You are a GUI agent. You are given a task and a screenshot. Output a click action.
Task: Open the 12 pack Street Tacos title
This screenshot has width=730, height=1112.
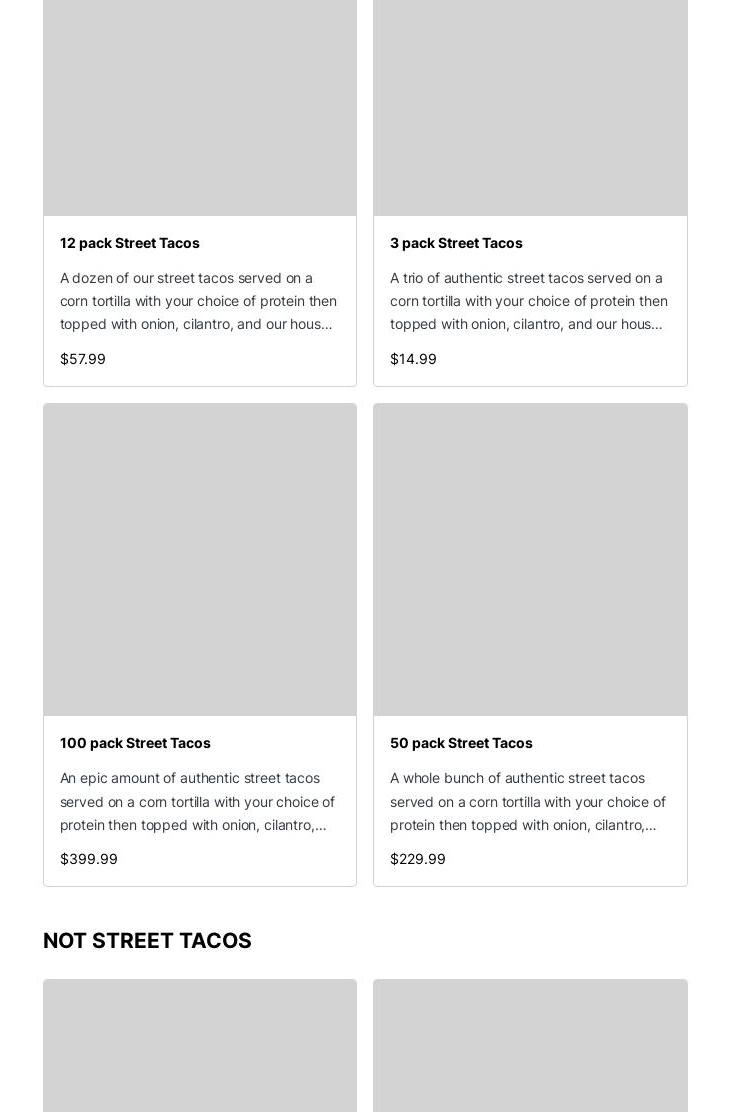(x=130, y=243)
